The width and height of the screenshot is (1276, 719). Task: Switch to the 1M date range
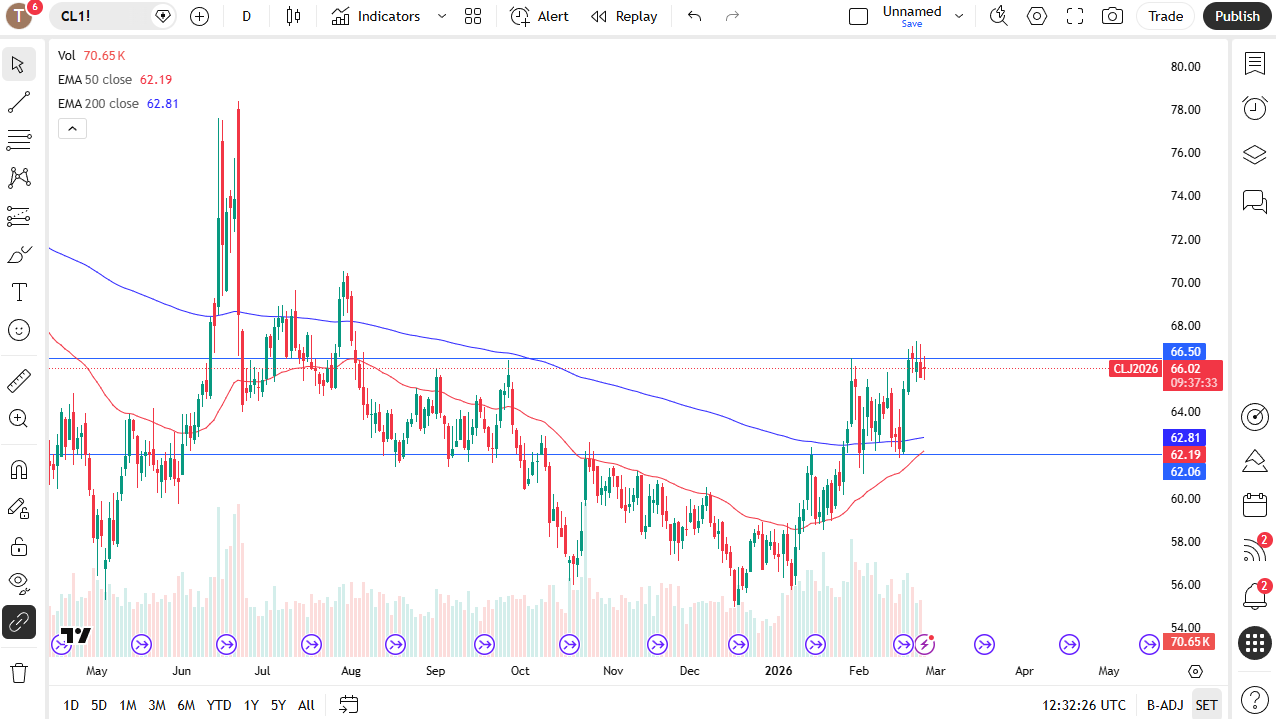[128, 705]
